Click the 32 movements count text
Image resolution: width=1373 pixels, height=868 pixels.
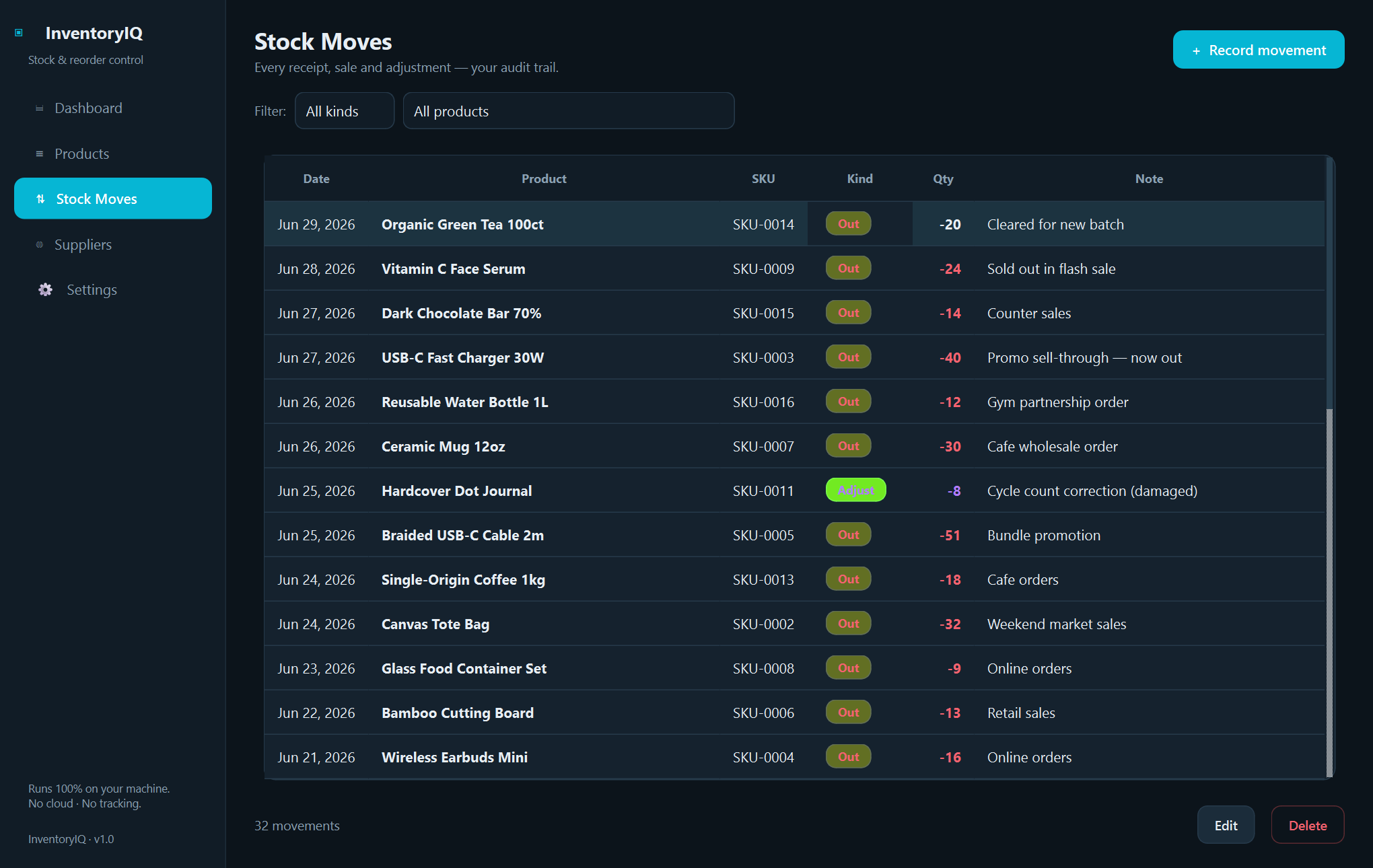tap(297, 826)
